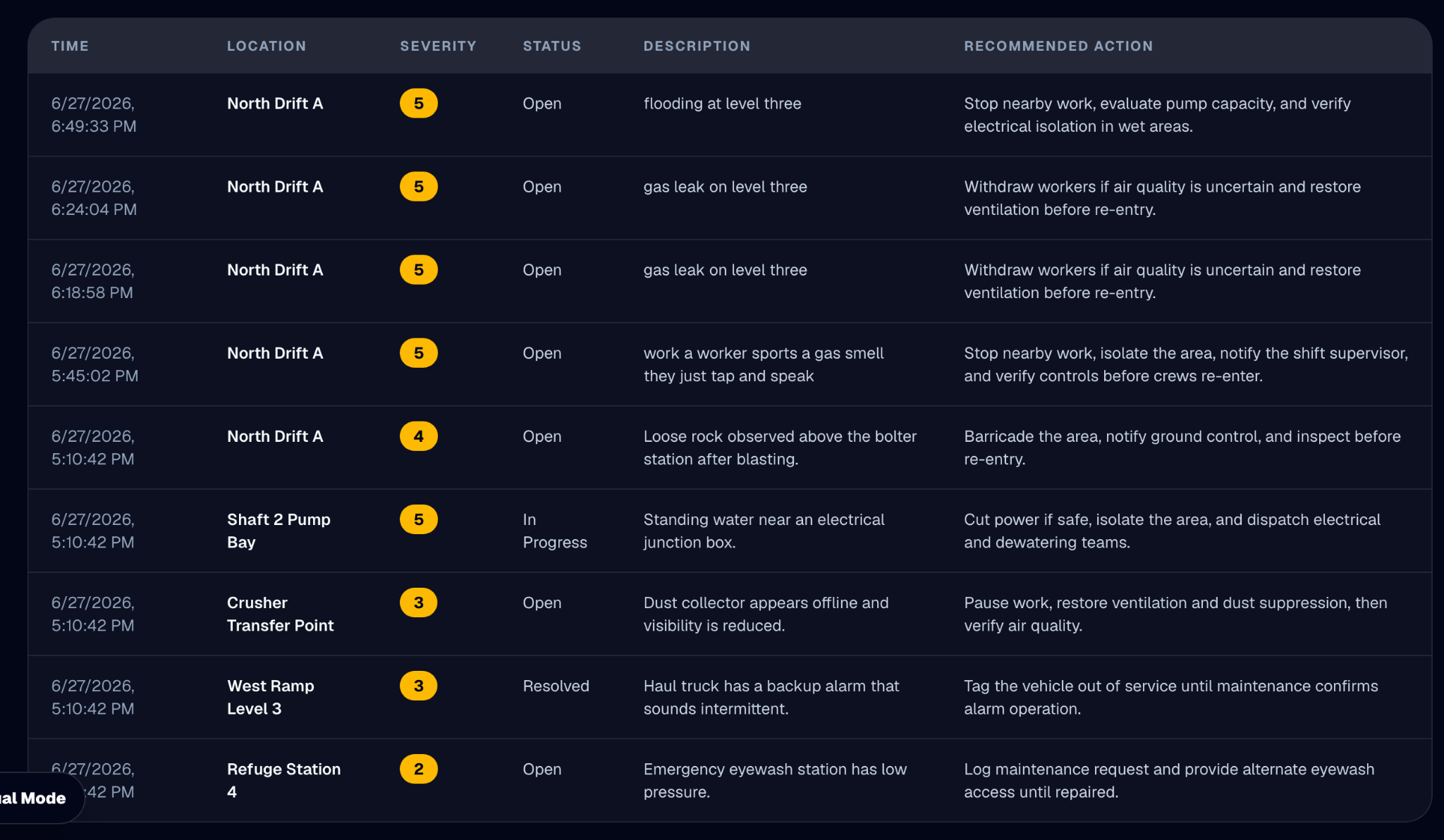
Task: Click the LOCATION column header
Action: click(267, 46)
